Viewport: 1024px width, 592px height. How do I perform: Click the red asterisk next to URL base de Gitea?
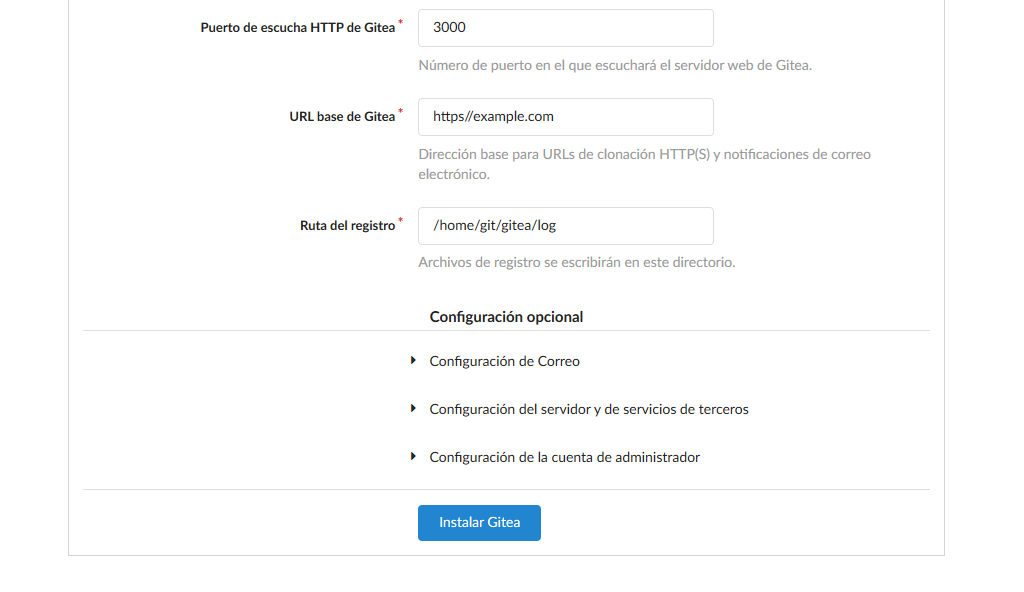click(401, 112)
